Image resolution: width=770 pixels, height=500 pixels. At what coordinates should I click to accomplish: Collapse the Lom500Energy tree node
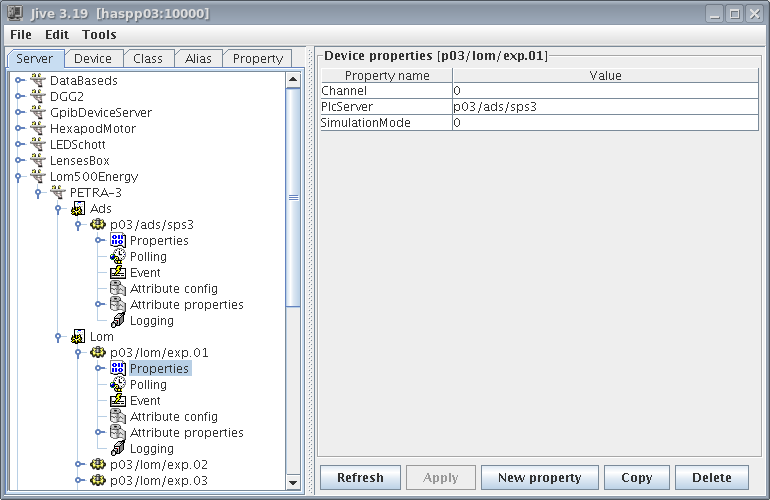tap(18, 177)
